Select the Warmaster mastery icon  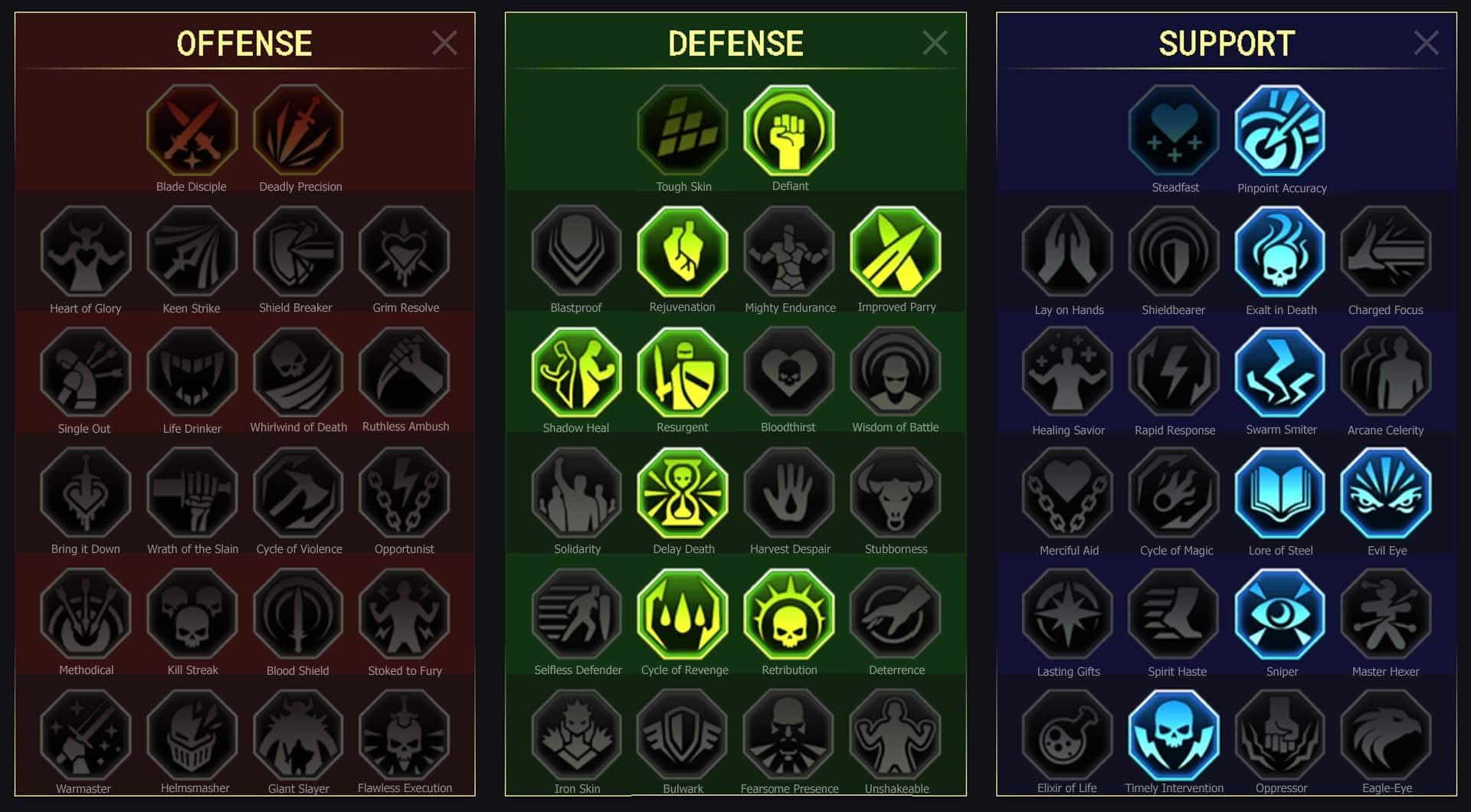pyautogui.click(x=86, y=734)
